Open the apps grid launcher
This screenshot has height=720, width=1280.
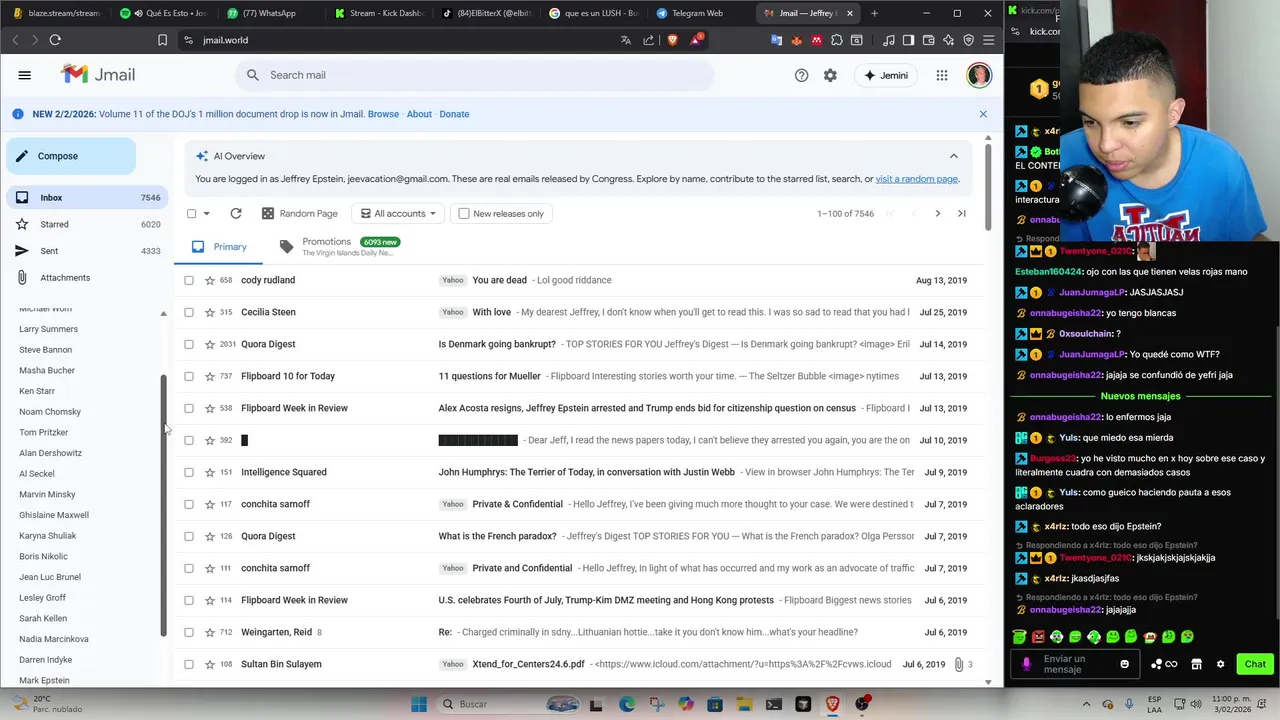click(x=942, y=75)
